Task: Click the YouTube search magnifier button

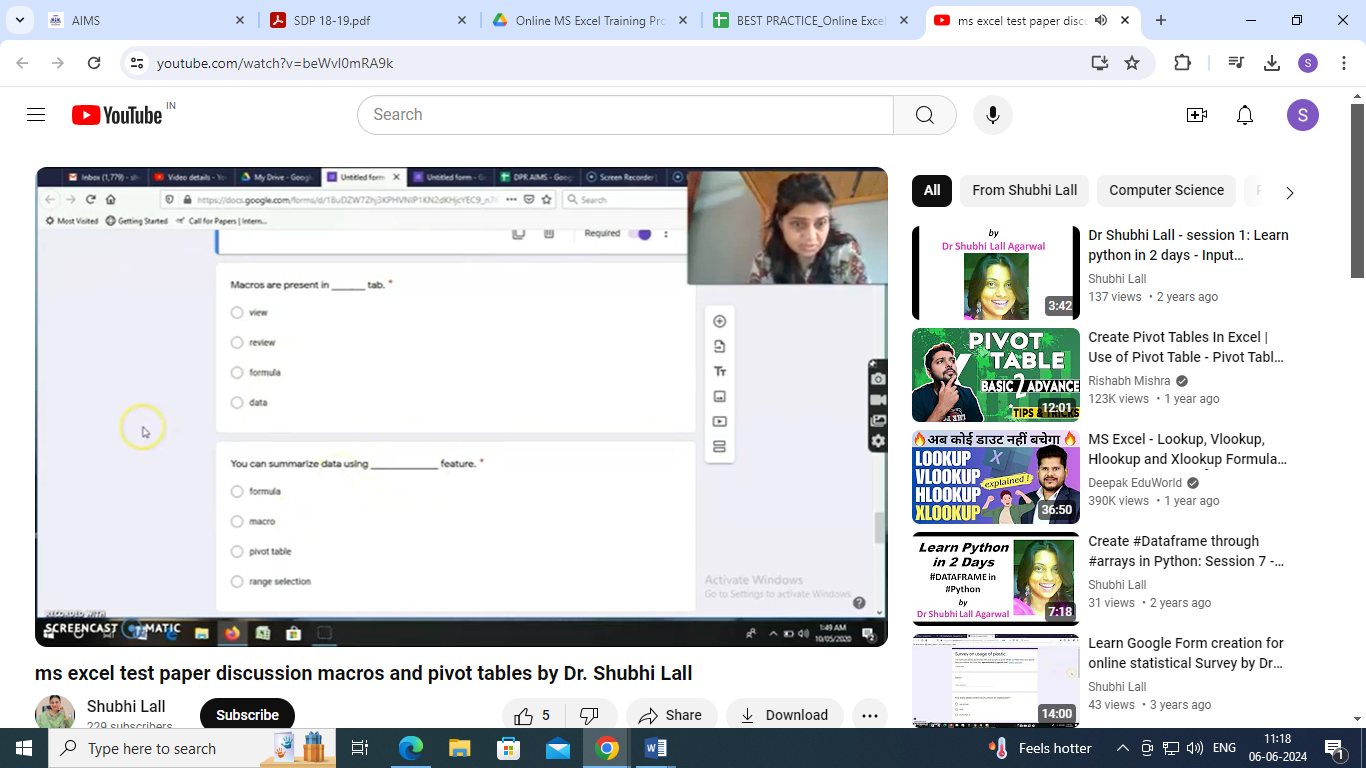Action: click(x=925, y=115)
